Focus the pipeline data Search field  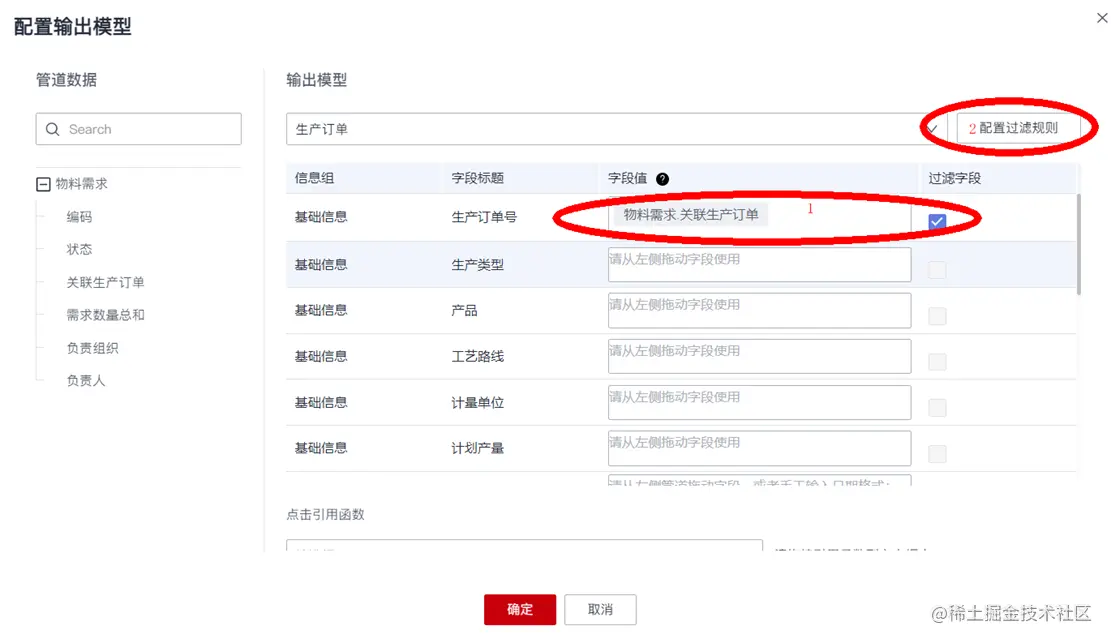[138, 129]
